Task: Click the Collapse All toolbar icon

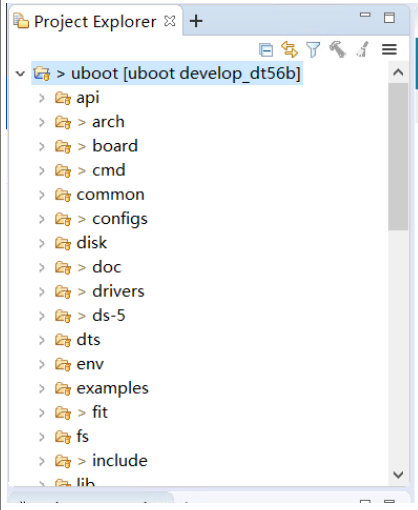Action: coord(266,50)
